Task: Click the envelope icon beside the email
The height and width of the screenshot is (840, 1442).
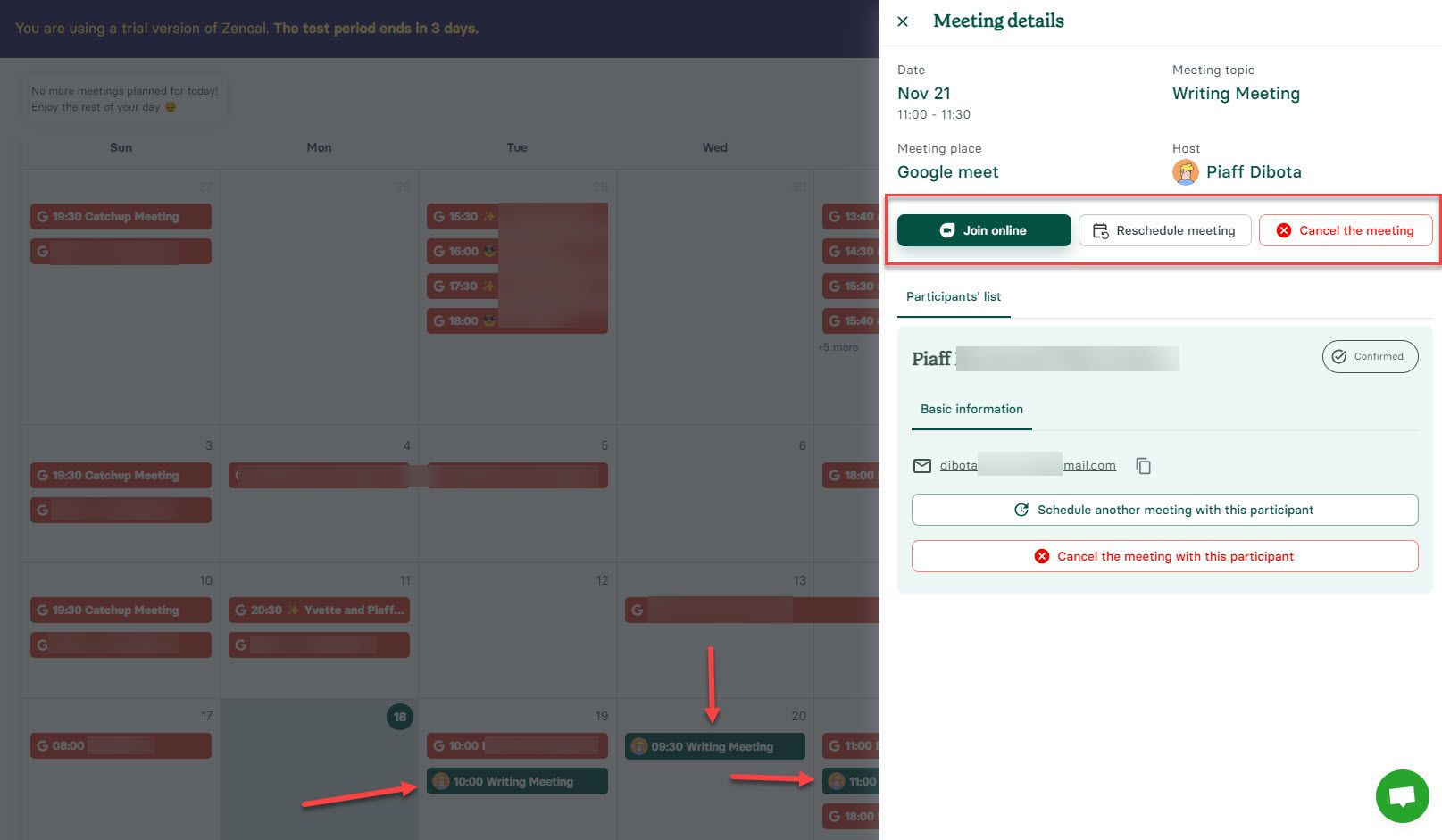Action: [x=922, y=466]
